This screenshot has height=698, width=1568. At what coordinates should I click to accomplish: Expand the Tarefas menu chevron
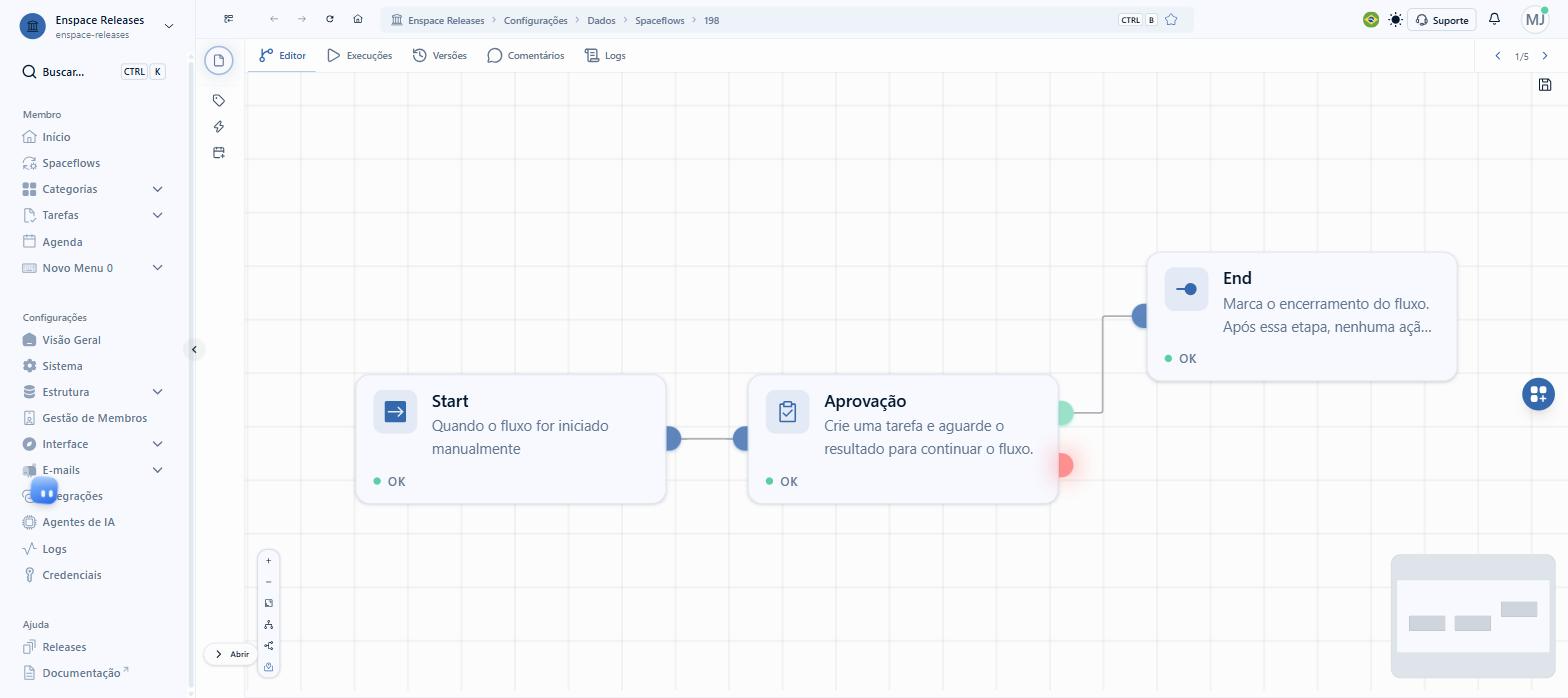pyautogui.click(x=157, y=215)
